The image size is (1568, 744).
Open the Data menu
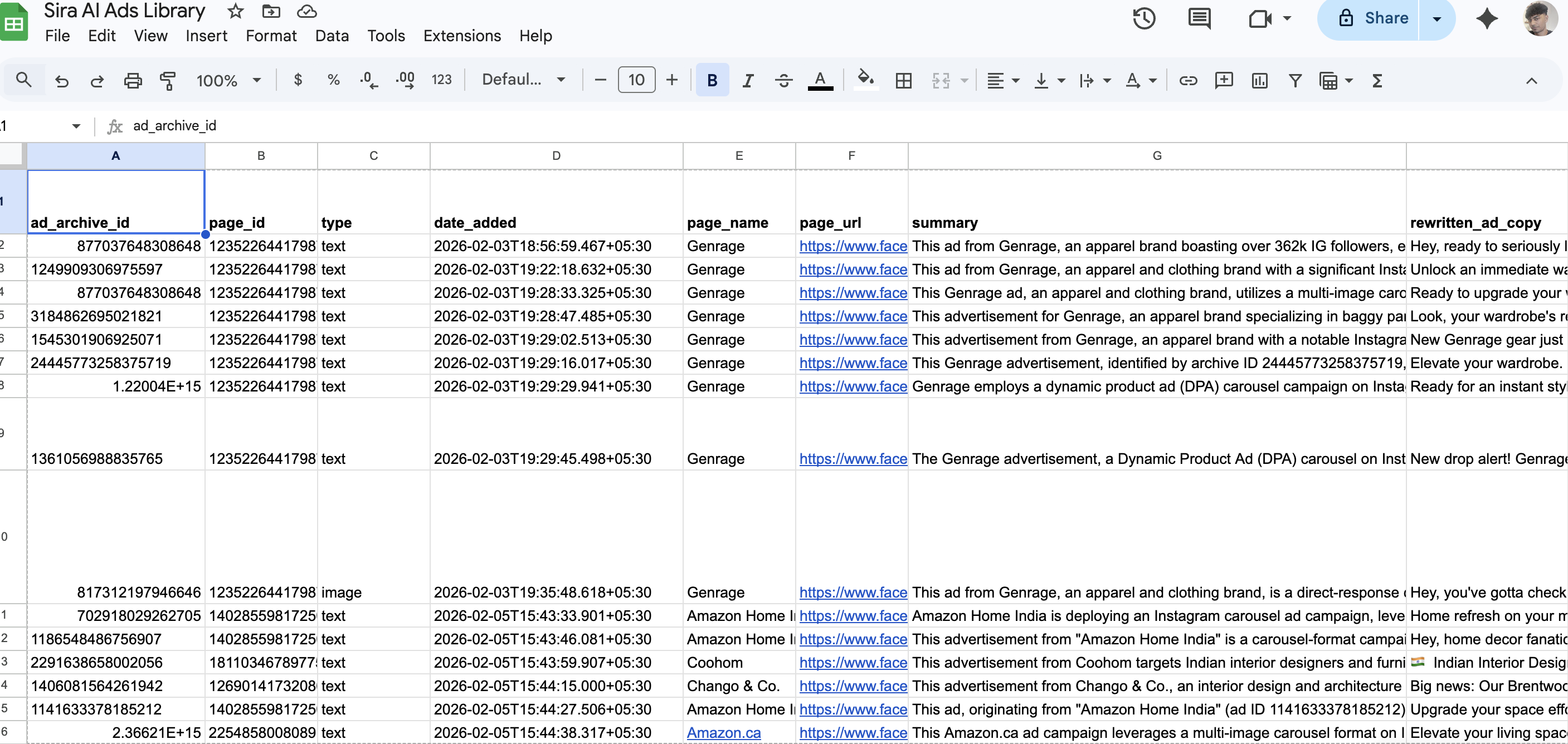pos(332,36)
